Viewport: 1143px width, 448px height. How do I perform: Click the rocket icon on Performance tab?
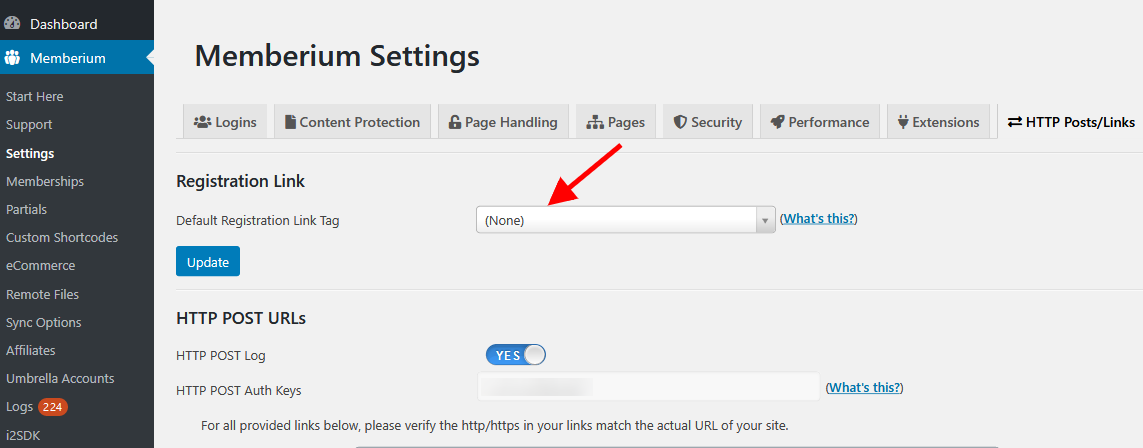pyautogui.click(x=778, y=122)
